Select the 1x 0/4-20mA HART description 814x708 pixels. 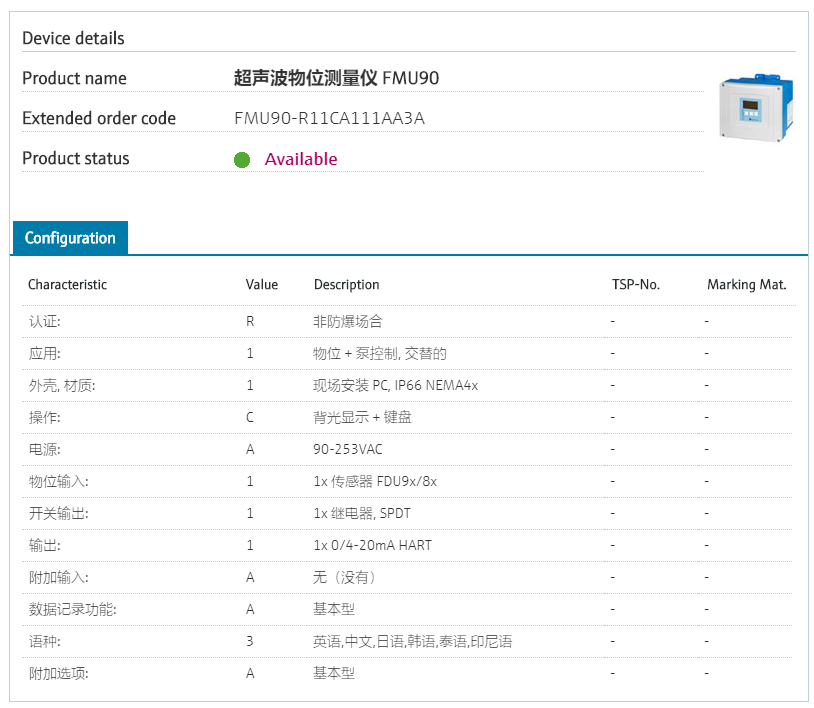pos(372,546)
